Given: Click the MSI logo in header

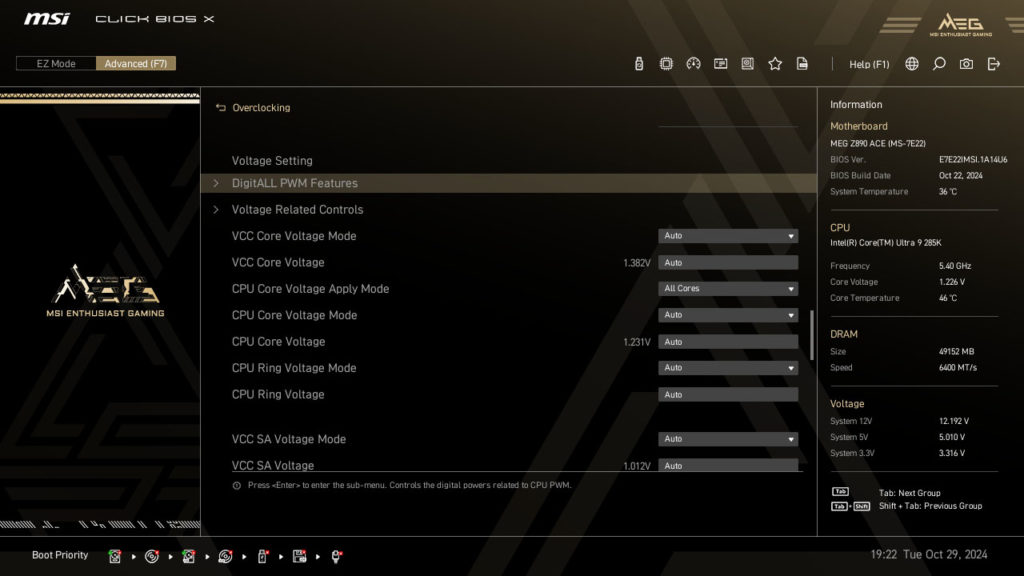Looking at the screenshot, I should pyautogui.click(x=47, y=19).
